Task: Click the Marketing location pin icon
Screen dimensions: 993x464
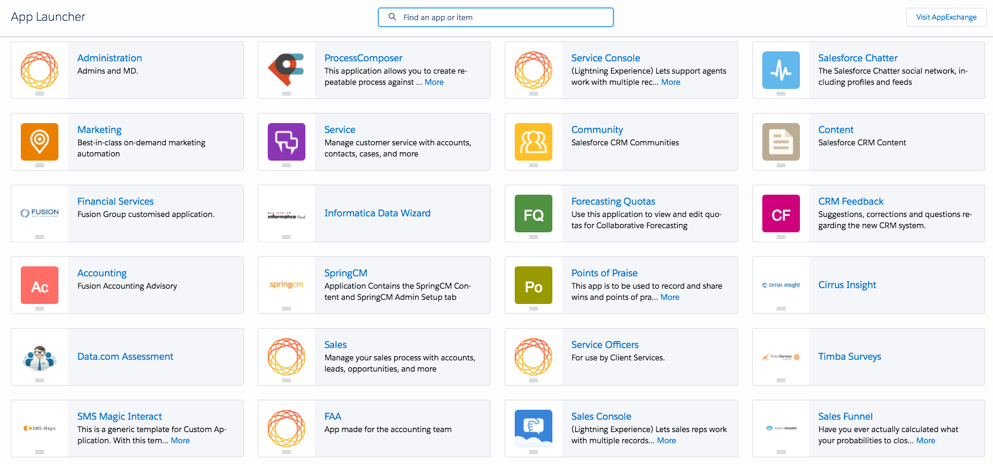Action: [39, 142]
